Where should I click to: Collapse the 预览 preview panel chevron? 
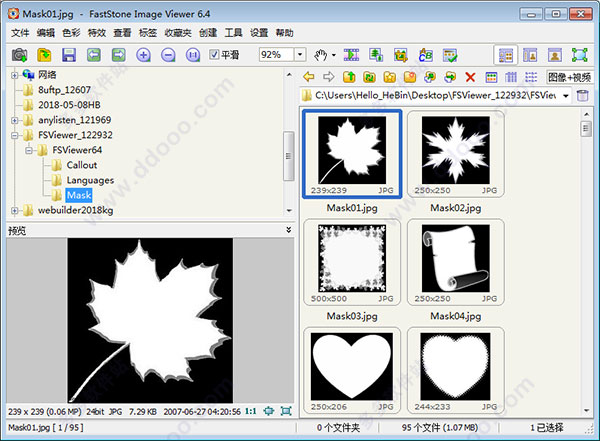click(289, 230)
